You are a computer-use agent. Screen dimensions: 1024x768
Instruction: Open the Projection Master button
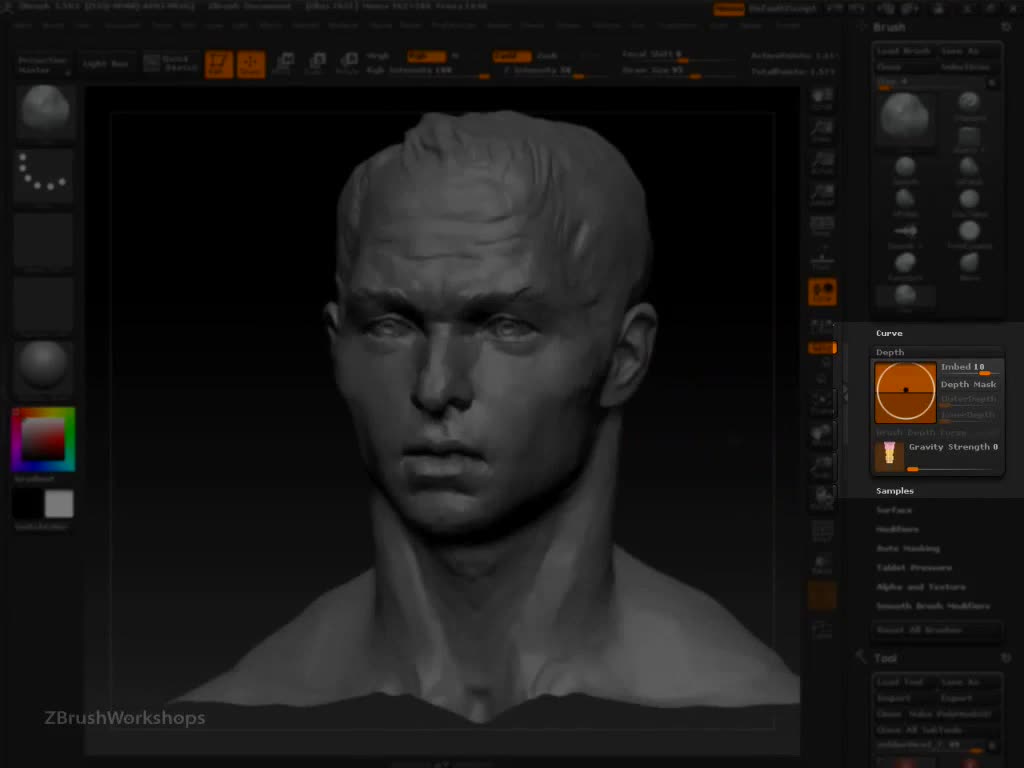[x=42, y=64]
